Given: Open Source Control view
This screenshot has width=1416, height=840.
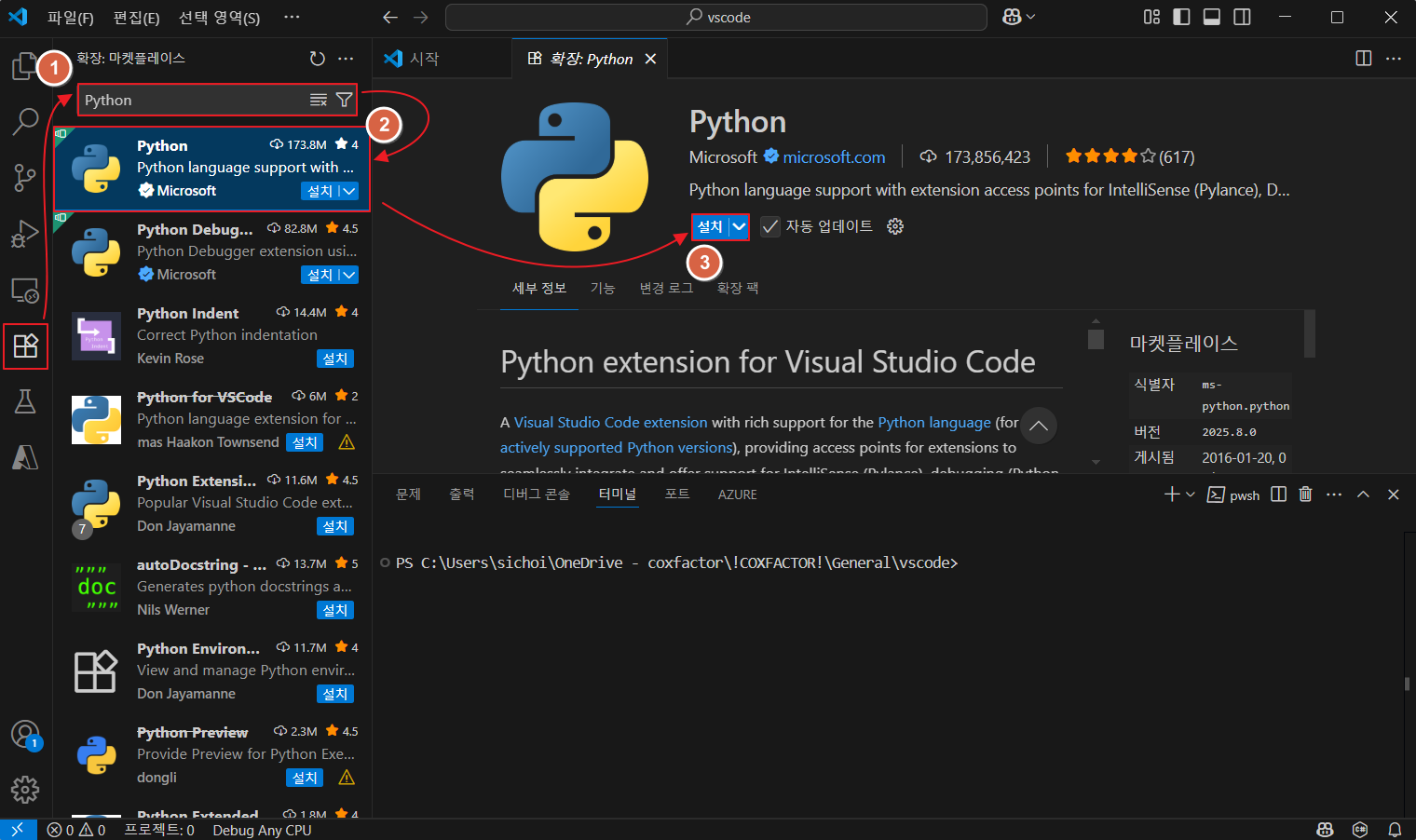Looking at the screenshot, I should tap(25, 177).
